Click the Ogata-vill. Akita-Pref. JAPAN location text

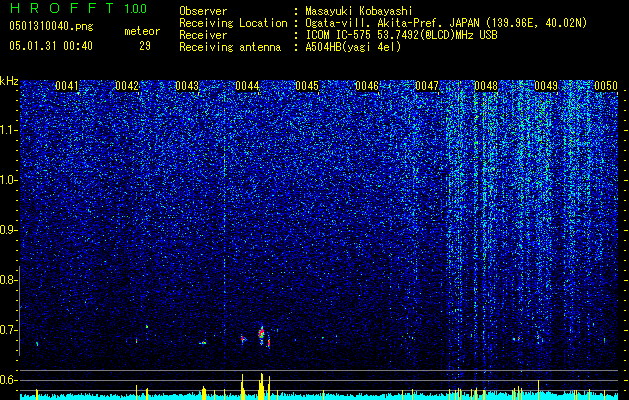tap(446, 23)
